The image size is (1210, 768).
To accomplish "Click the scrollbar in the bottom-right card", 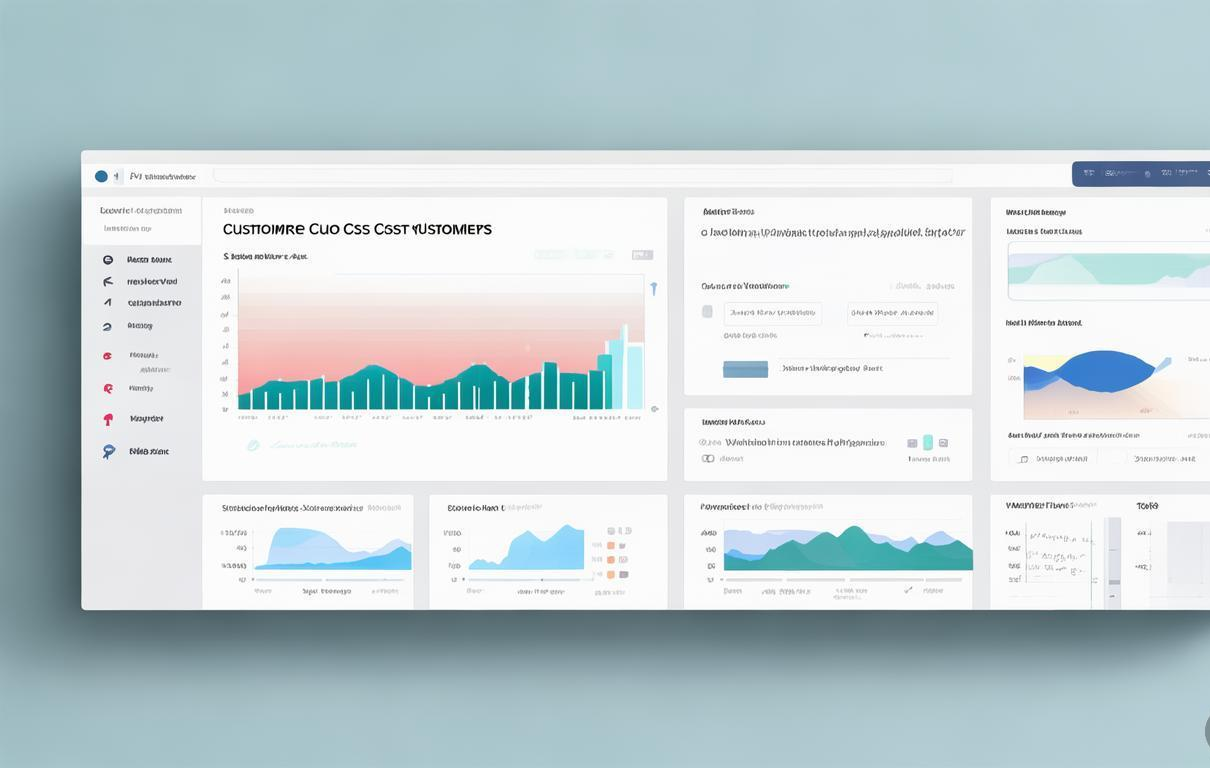I will tap(1113, 562).
